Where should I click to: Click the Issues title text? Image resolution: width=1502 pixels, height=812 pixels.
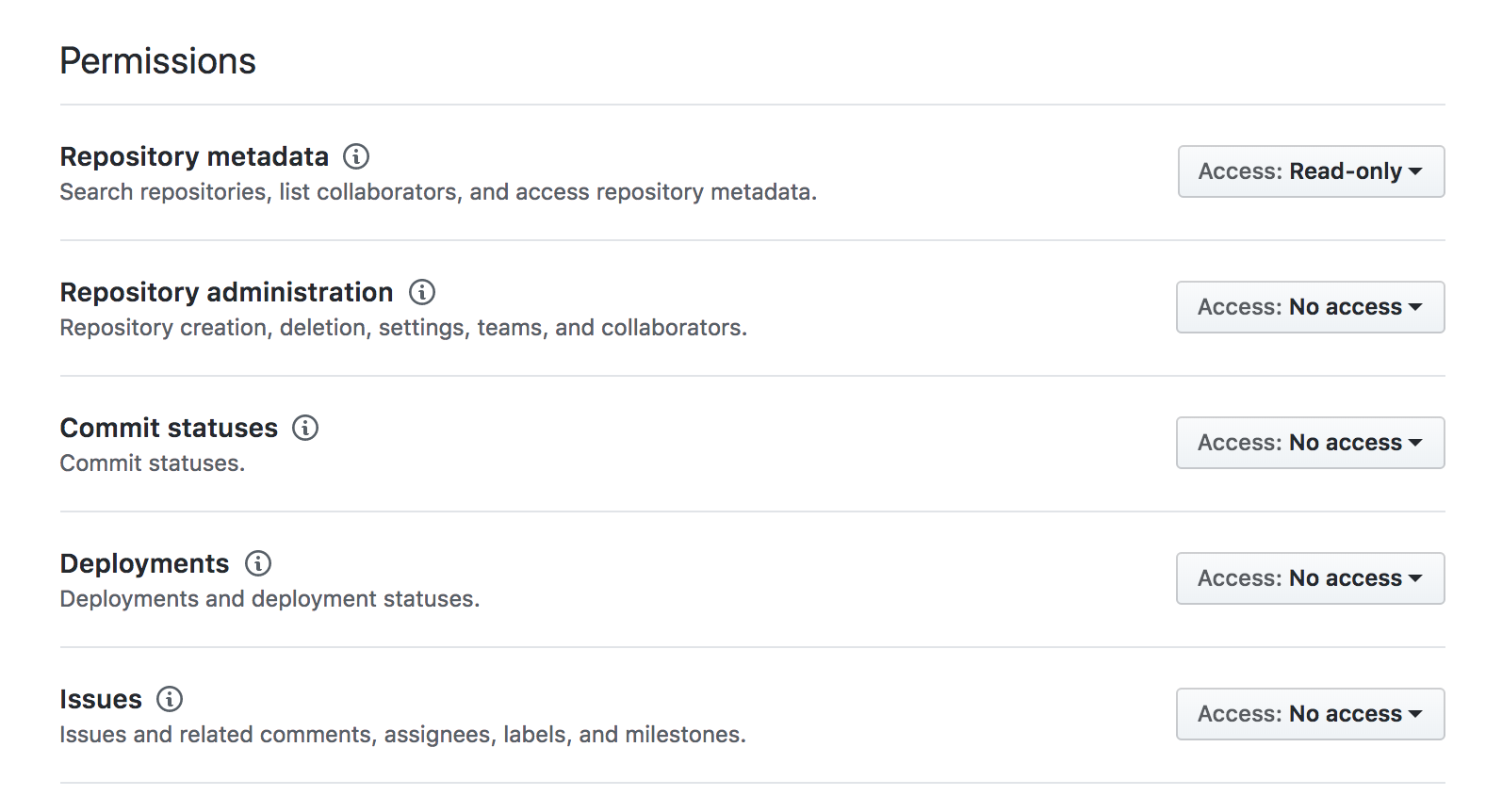(x=101, y=699)
